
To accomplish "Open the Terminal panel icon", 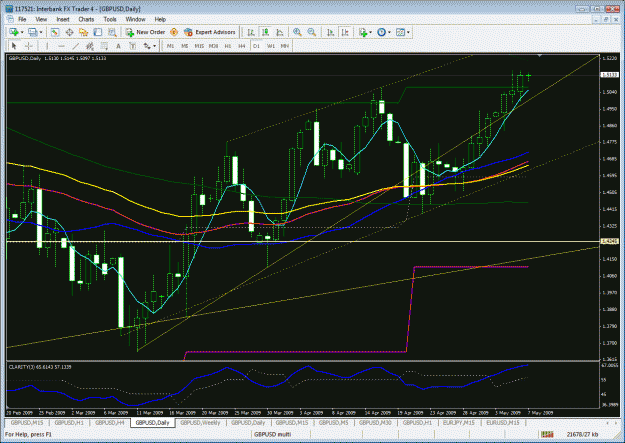I will (98, 32).
